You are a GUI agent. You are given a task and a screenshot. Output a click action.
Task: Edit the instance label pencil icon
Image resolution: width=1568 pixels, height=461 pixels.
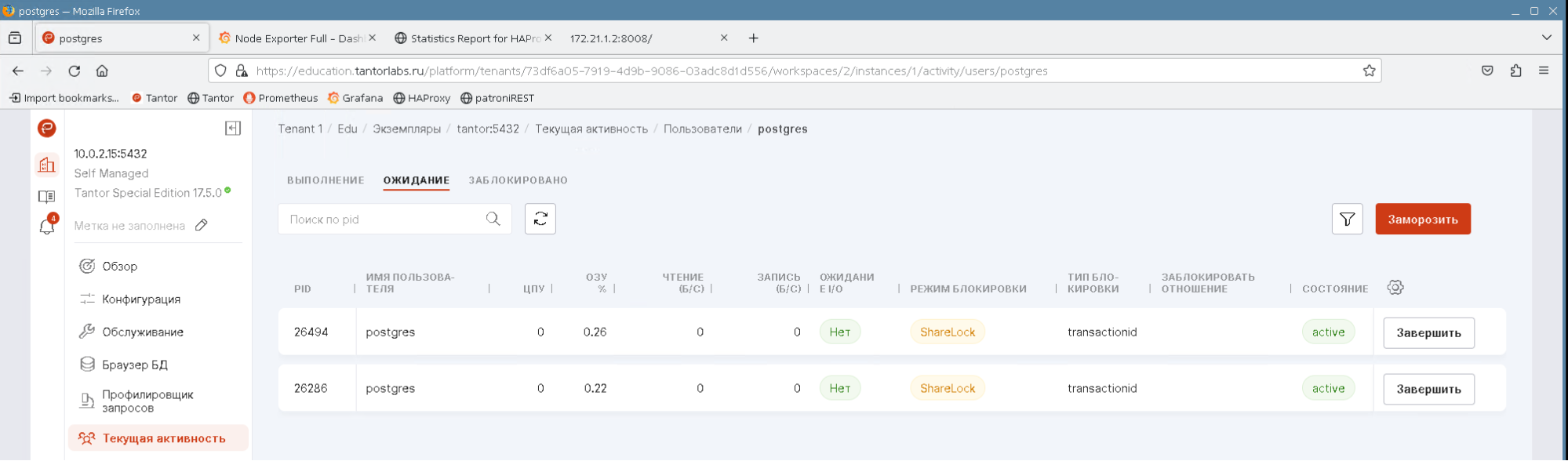click(202, 225)
